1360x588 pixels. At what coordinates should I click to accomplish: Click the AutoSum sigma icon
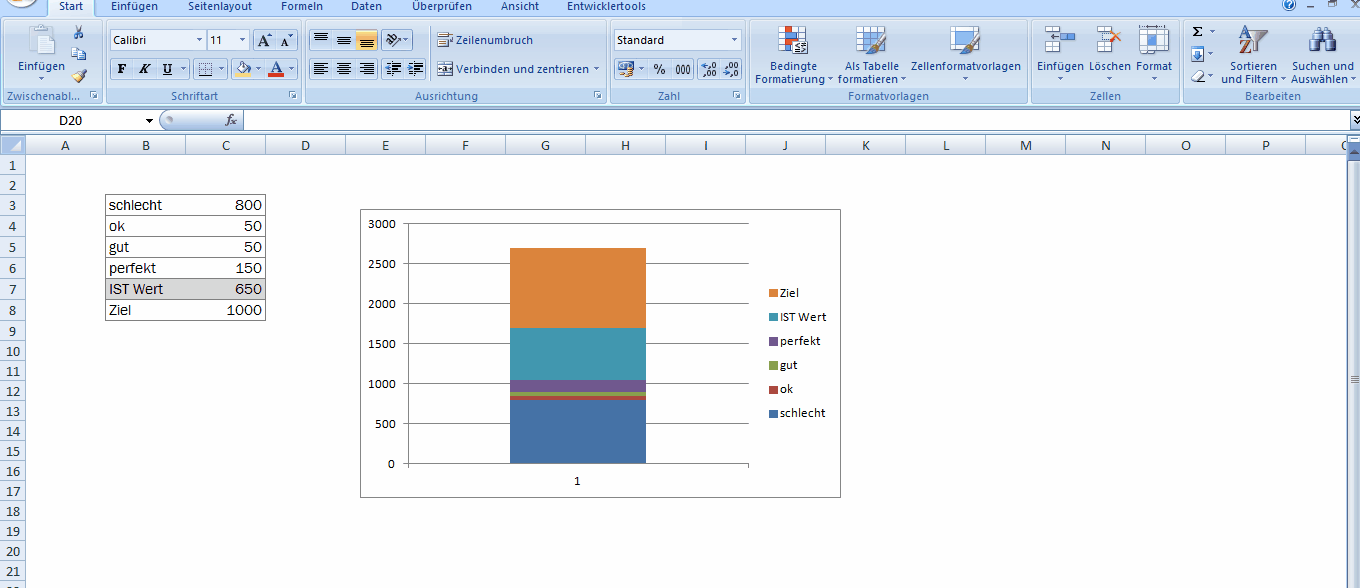tap(1197, 32)
